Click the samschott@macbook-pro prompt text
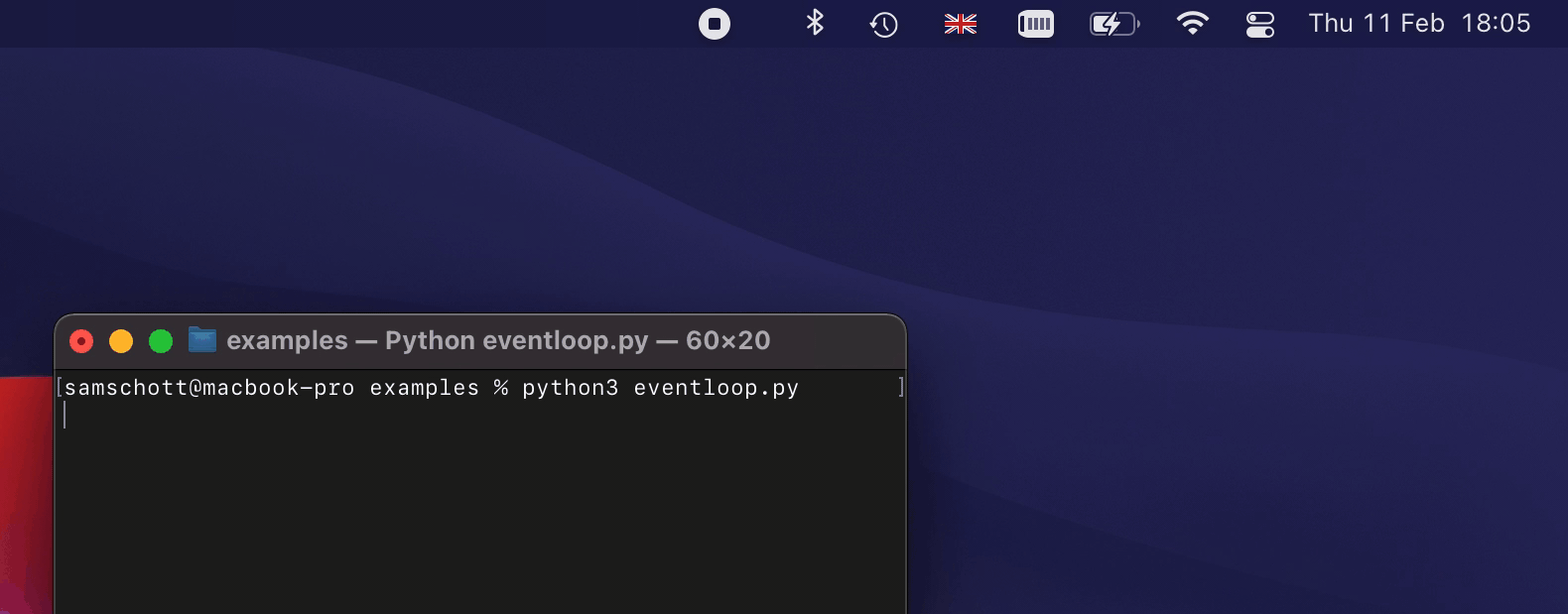This screenshot has height=614, width=1568. pos(209,388)
